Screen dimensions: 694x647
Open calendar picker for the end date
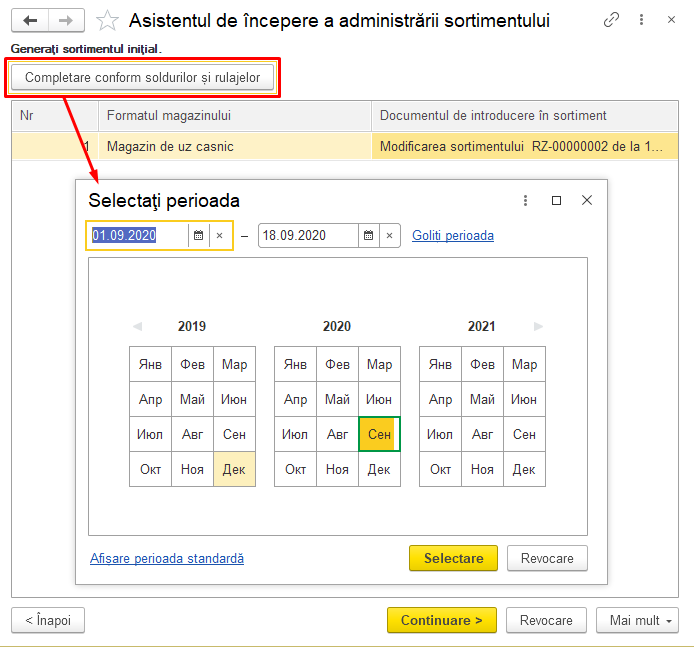[368, 236]
